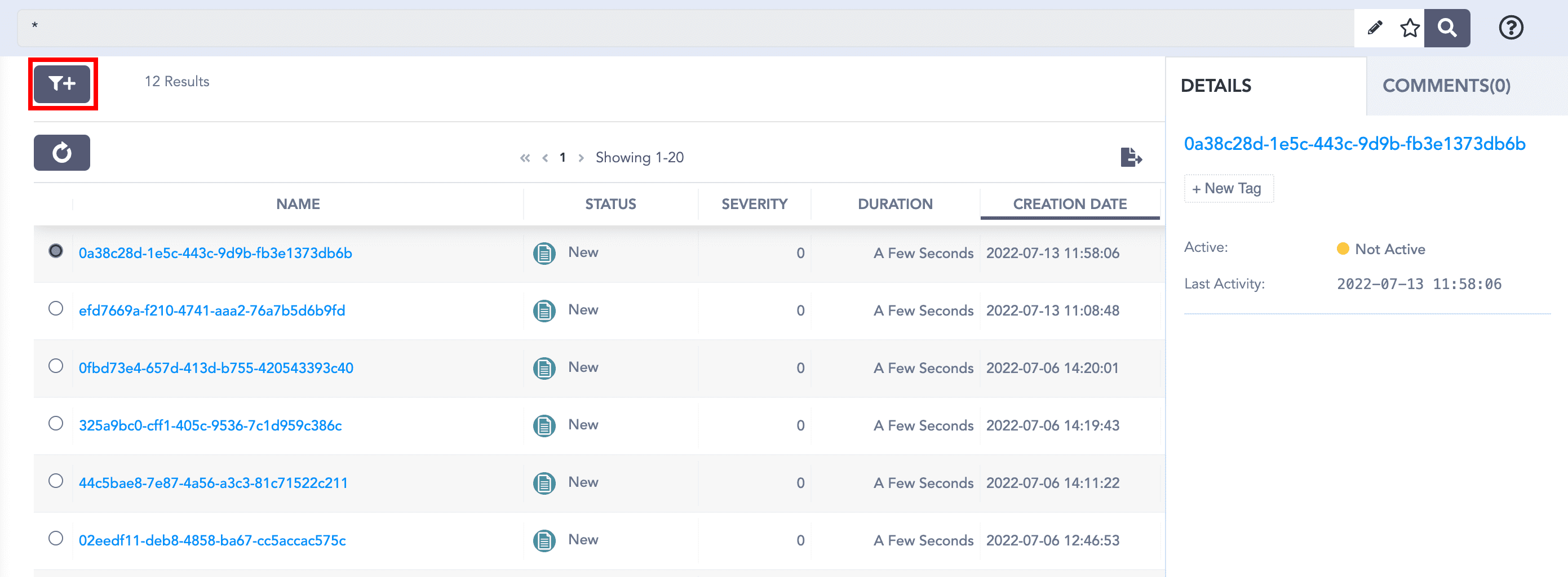Open help with the question mark icon

coord(1510,28)
